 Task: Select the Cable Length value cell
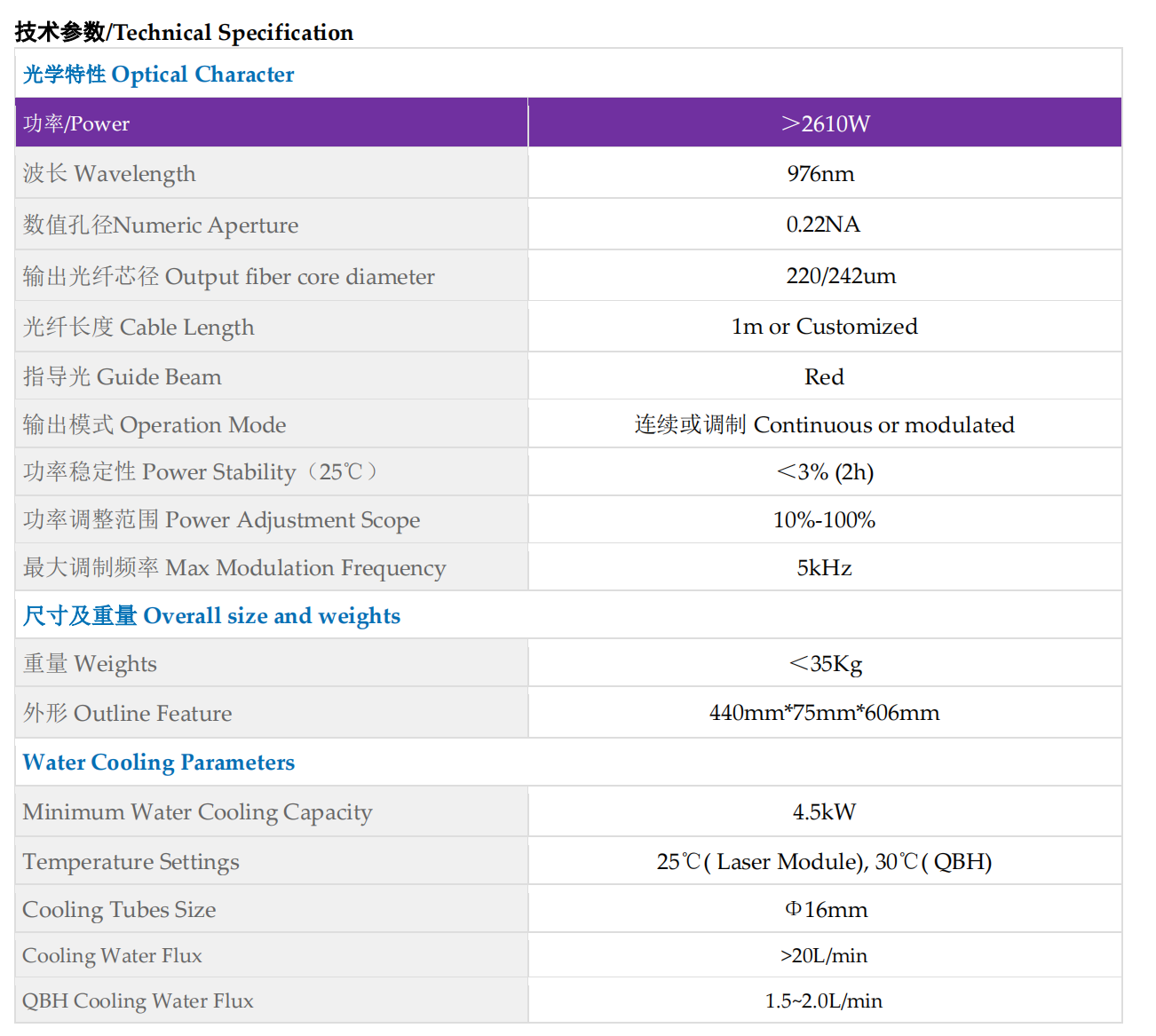(824, 327)
